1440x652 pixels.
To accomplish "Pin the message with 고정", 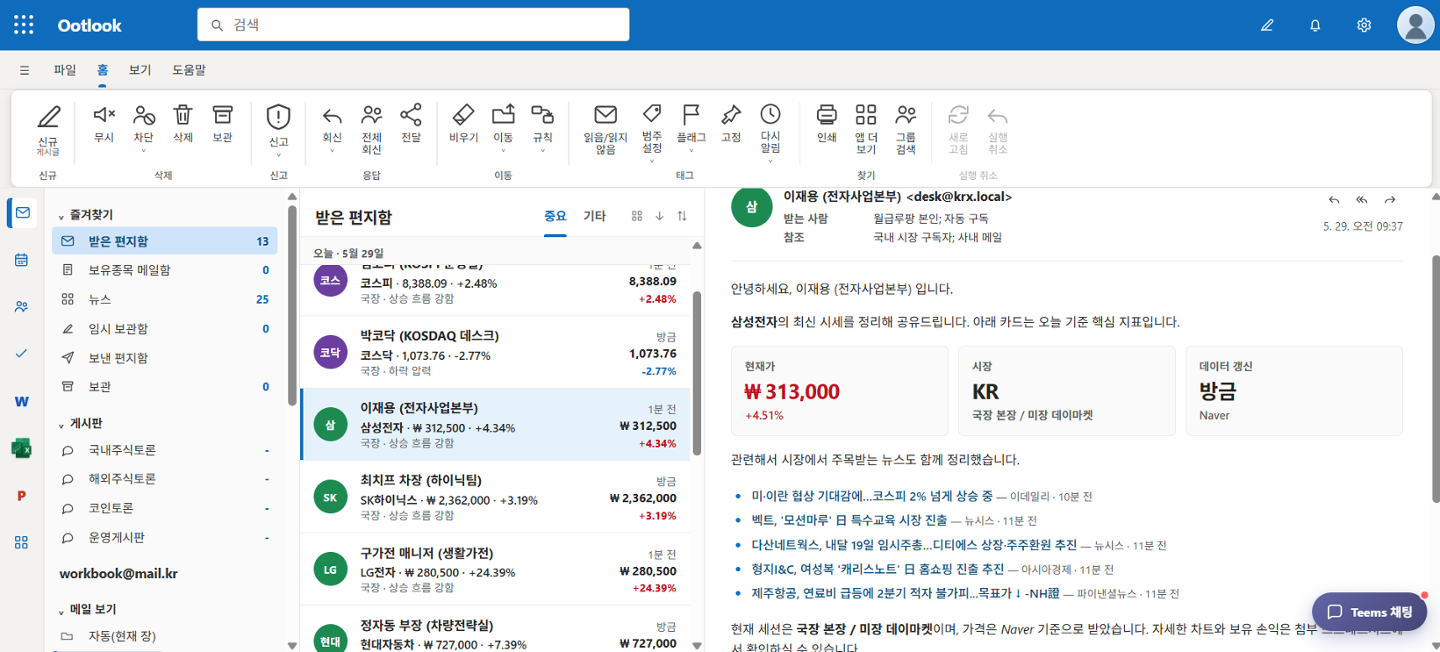I will click(731, 125).
